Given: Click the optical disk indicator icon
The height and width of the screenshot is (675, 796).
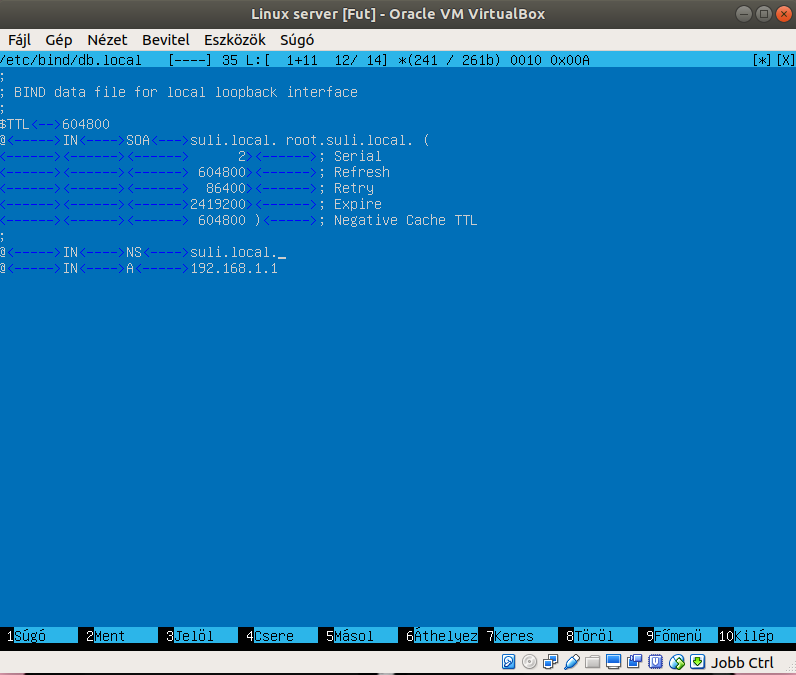Looking at the screenshot, I should click(x=530, y=662).
